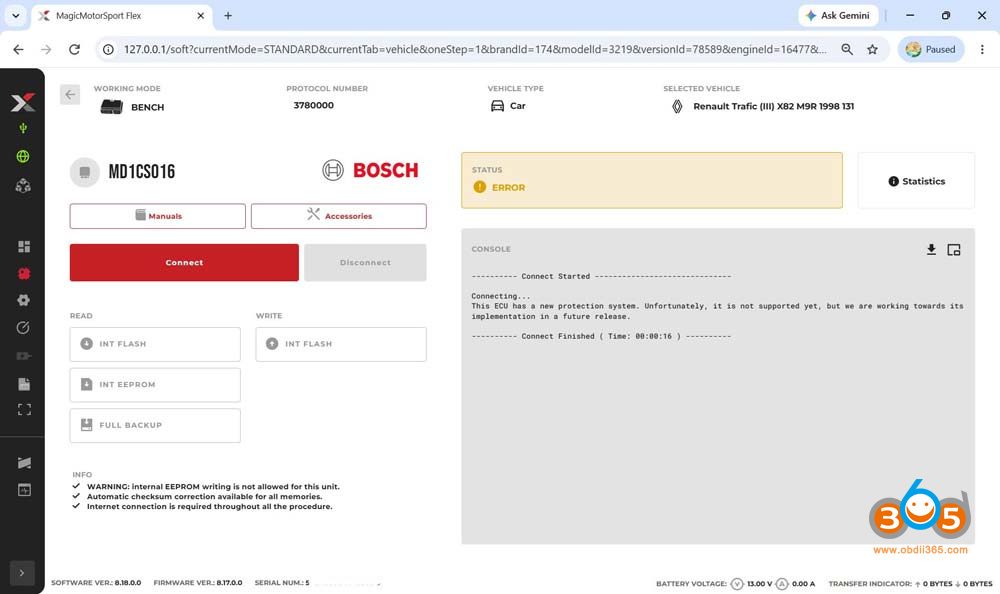Open the browser tab list dropdown
1000x594 pixels.
coord(15,15)
